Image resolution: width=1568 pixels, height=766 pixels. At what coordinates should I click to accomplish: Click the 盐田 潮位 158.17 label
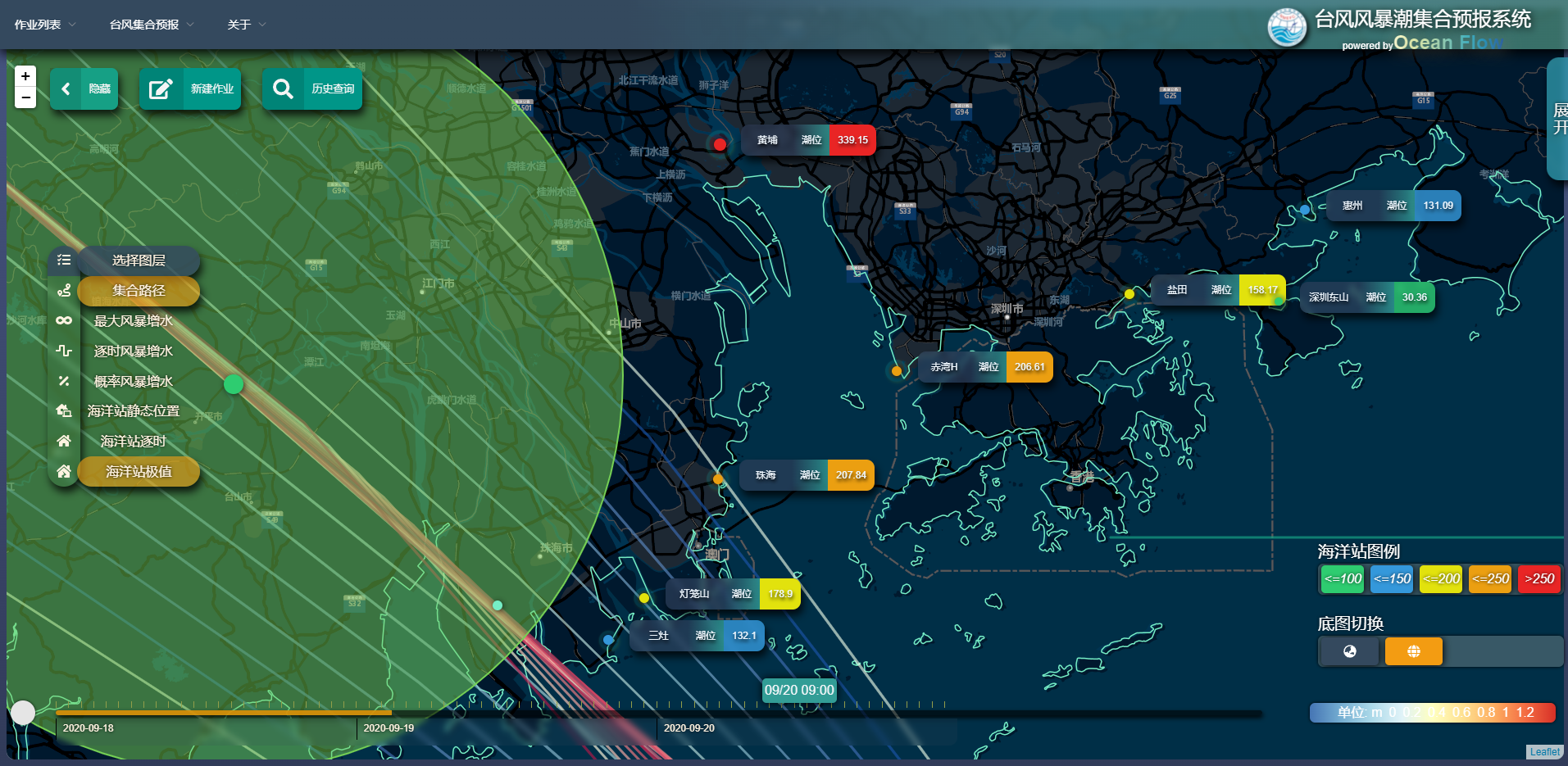(1218, 290)
